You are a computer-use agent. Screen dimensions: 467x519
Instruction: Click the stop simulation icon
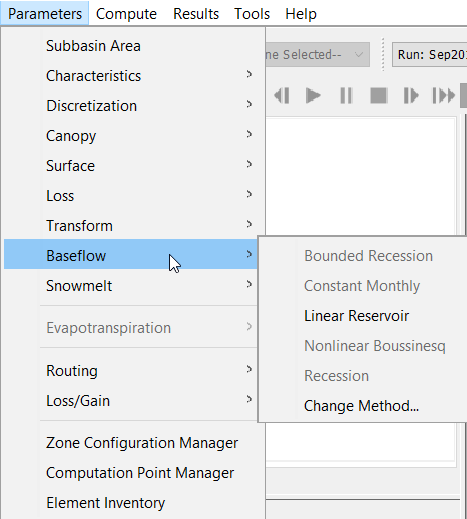click(x=379, y=96)
